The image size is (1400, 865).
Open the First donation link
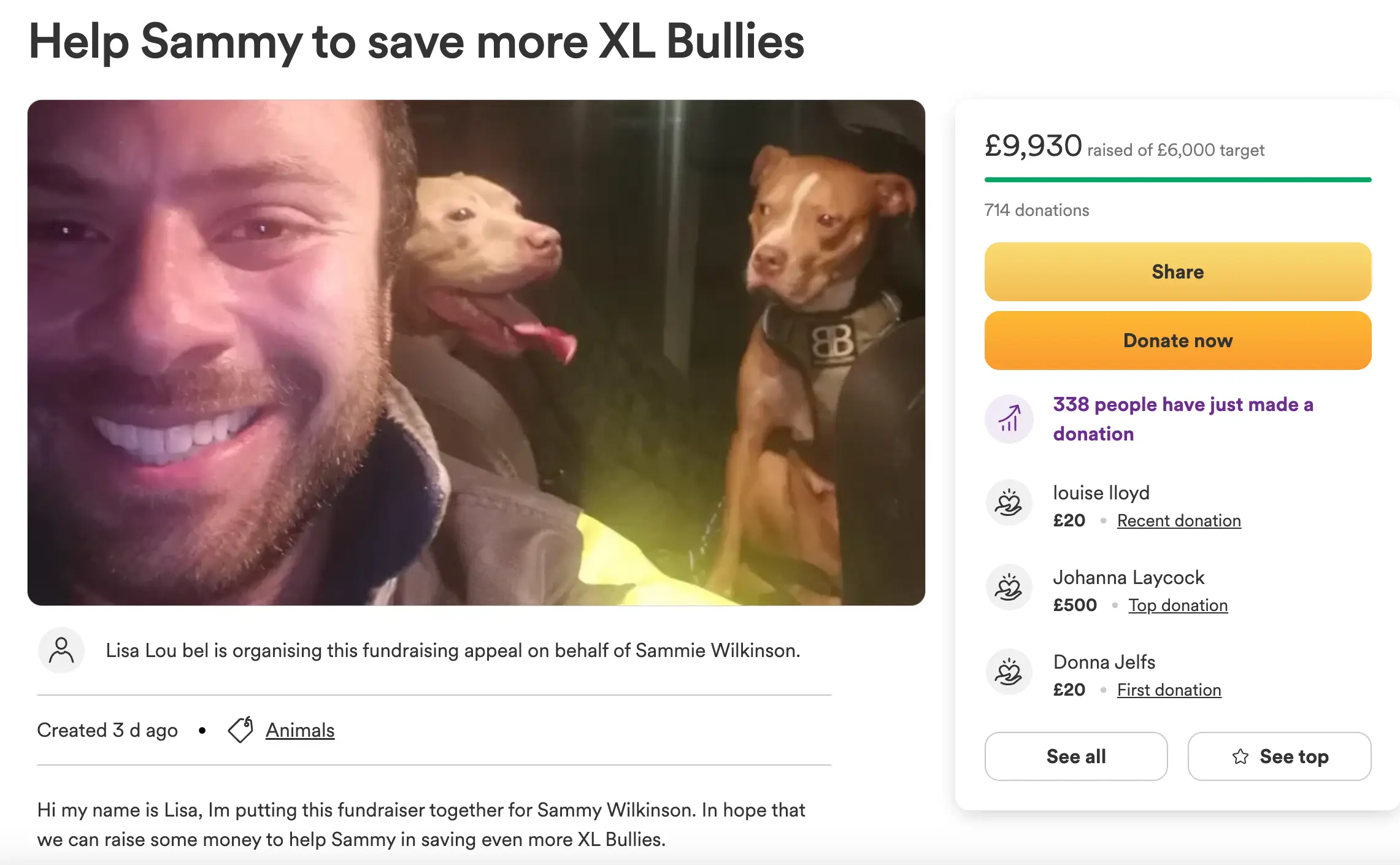(x=1168, y=690)
